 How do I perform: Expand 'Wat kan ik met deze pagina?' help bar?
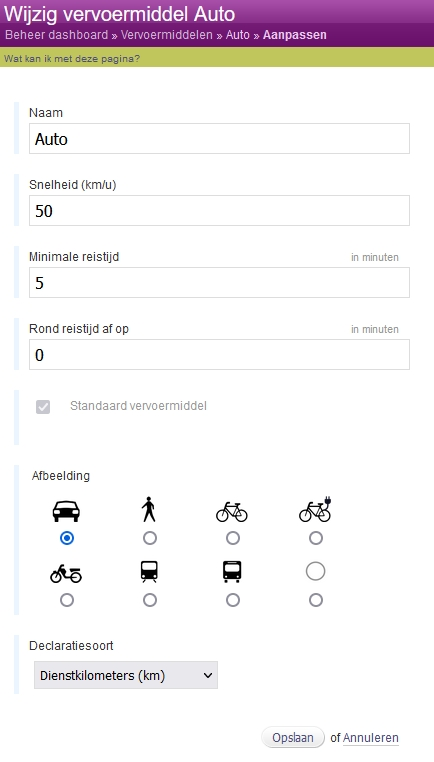72,59
